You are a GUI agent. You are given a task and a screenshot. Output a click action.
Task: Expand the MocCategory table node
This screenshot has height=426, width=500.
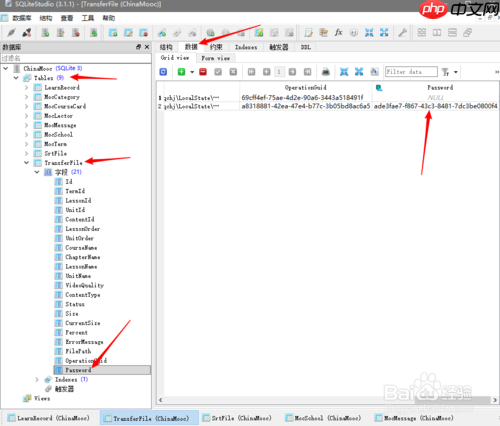(27, 97)
